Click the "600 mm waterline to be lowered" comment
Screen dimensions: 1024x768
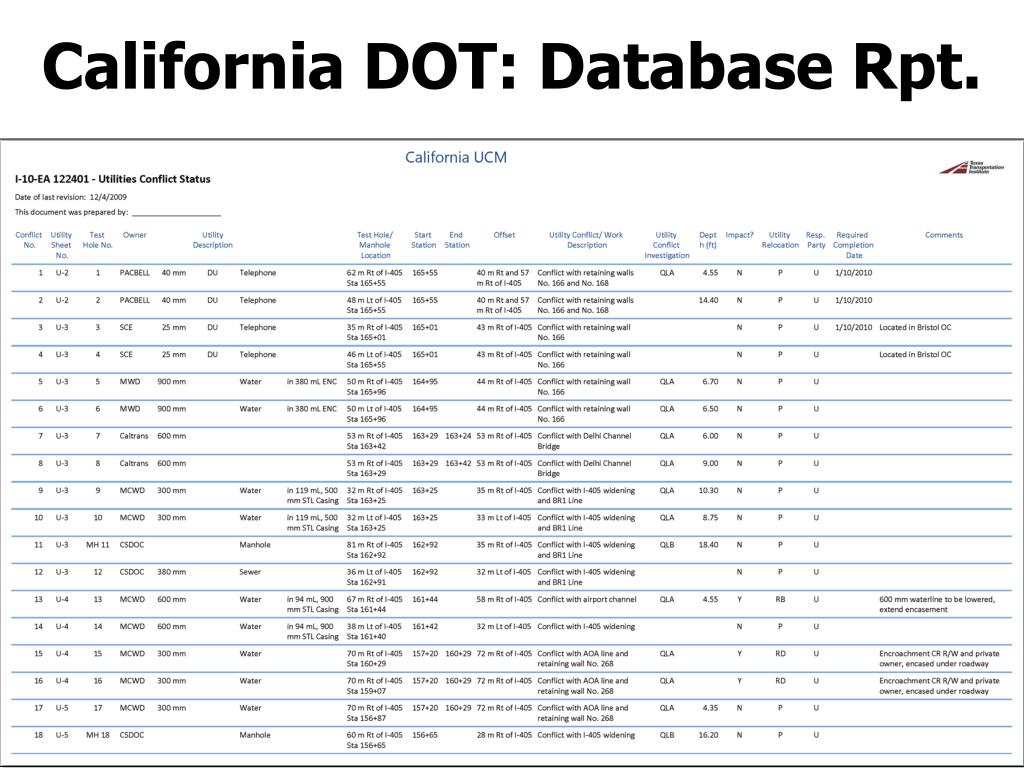936,605
